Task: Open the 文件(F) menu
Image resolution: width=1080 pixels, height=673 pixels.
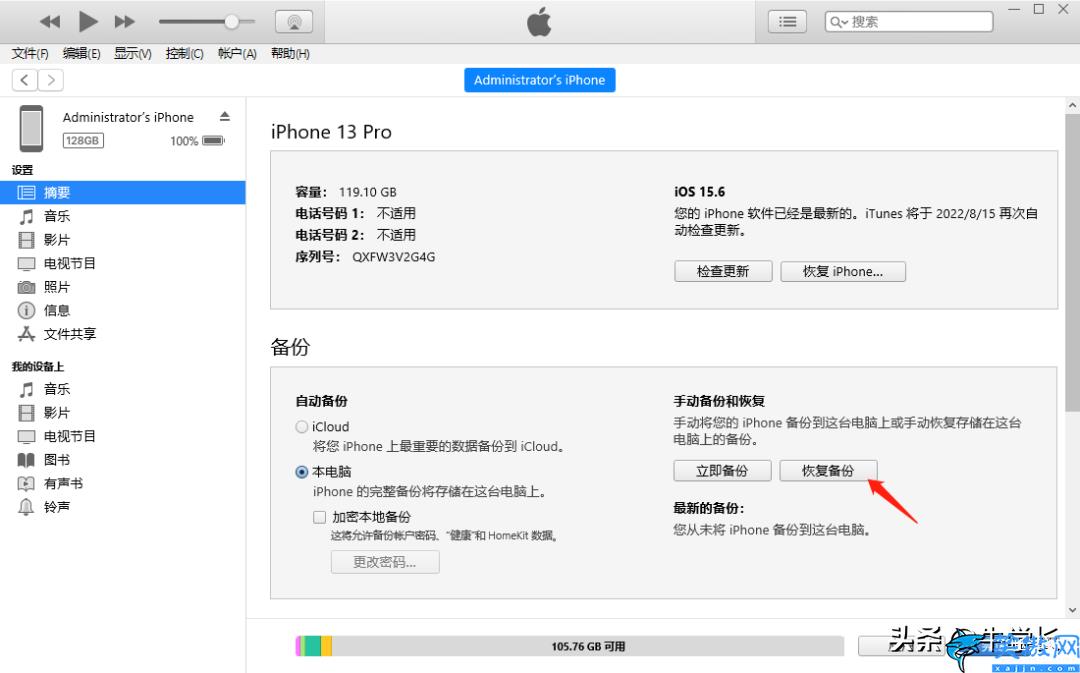Action: tap(30, 54)
